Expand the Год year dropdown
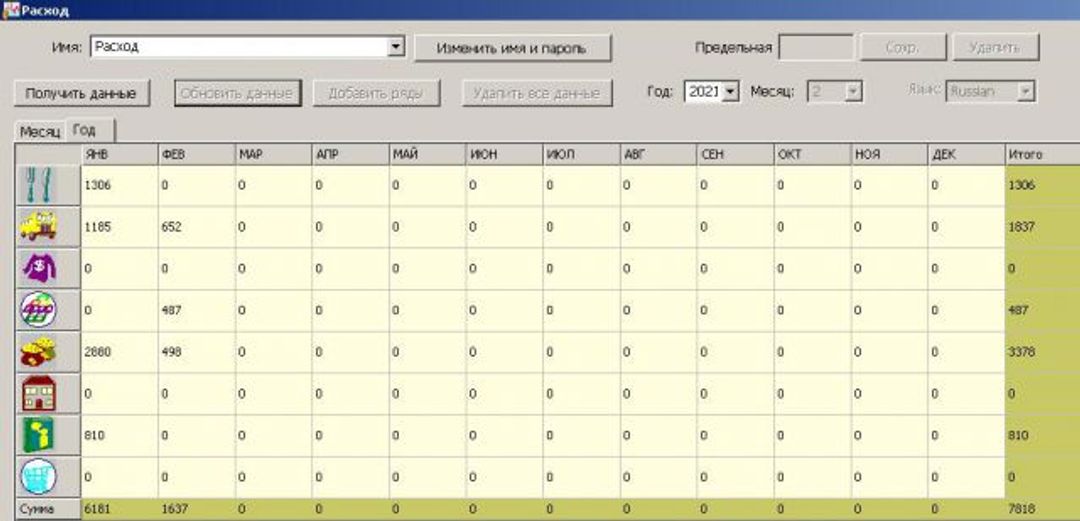1080x521 pixels. click(x=729, y=91)
